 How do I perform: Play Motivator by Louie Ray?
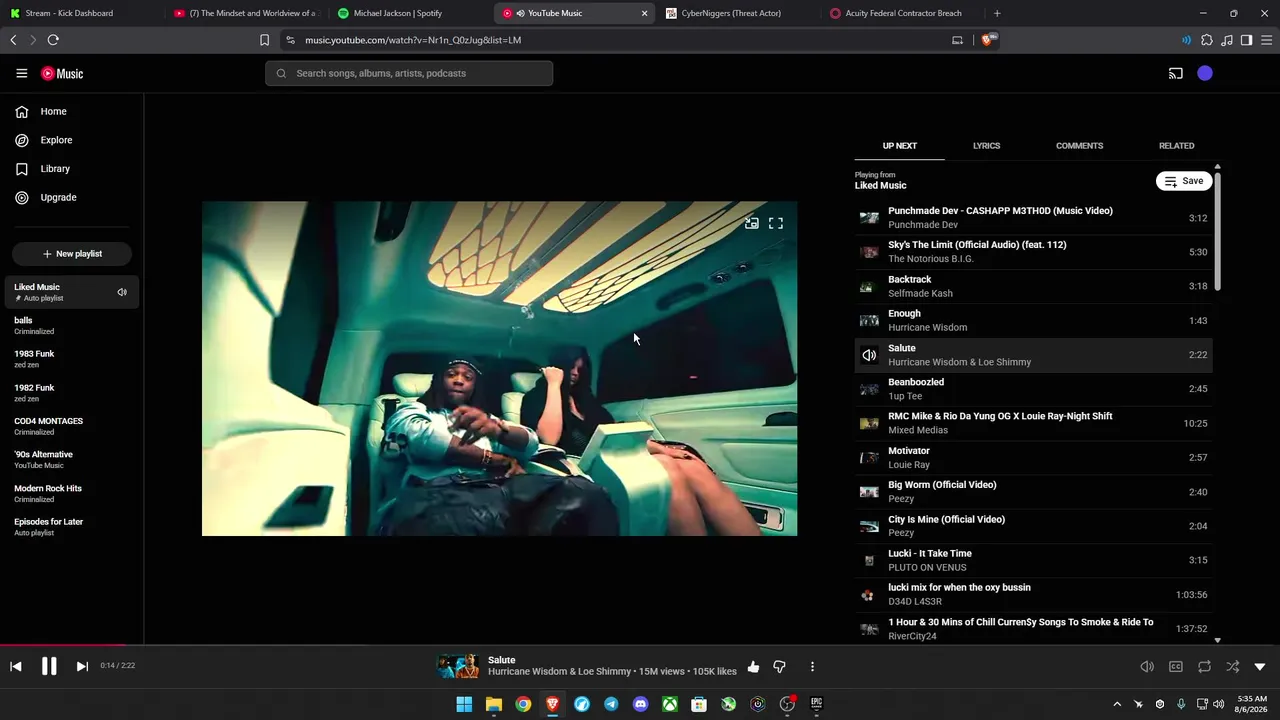click(x=1033, y=458)
